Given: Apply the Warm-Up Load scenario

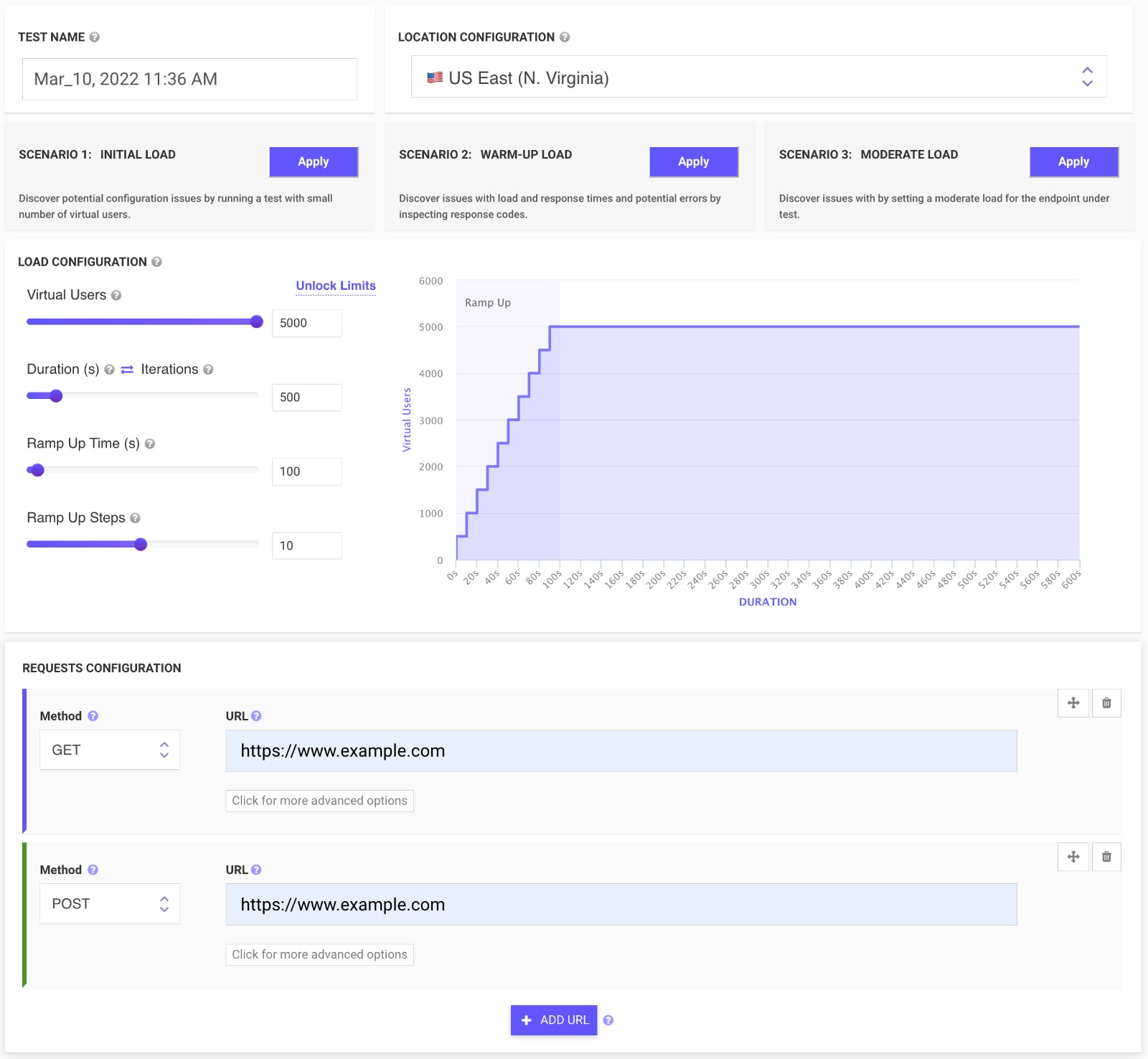Looking at the screenshot, I should (x=693, y=161).
